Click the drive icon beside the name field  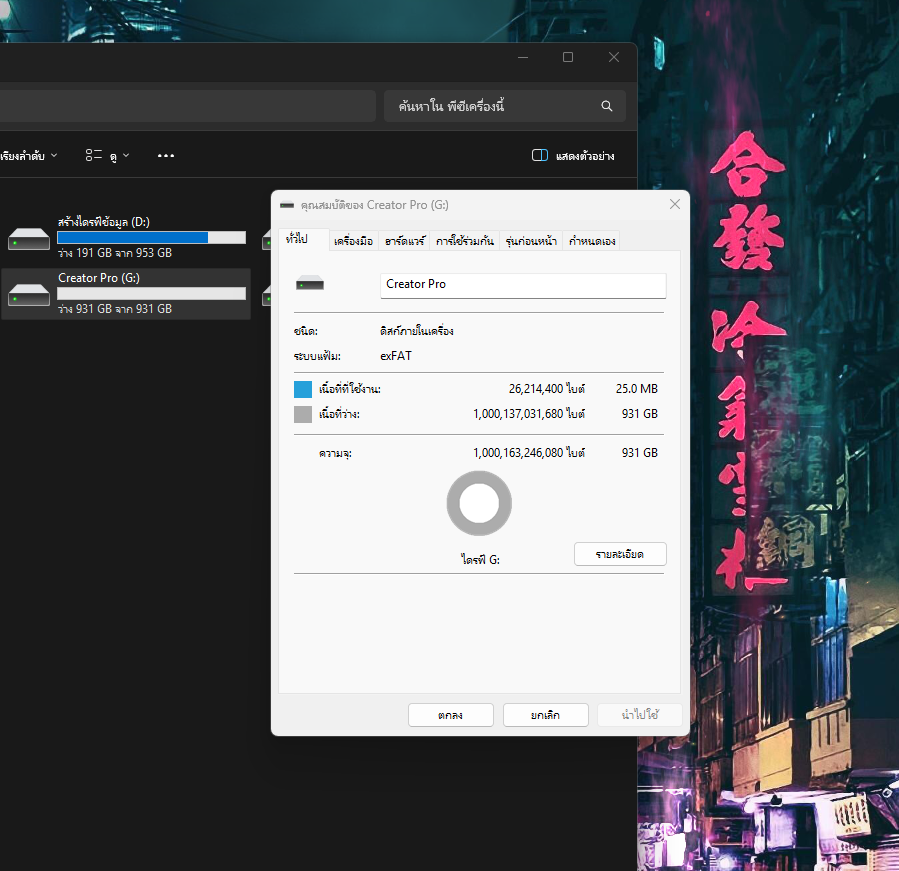(310, 285)
